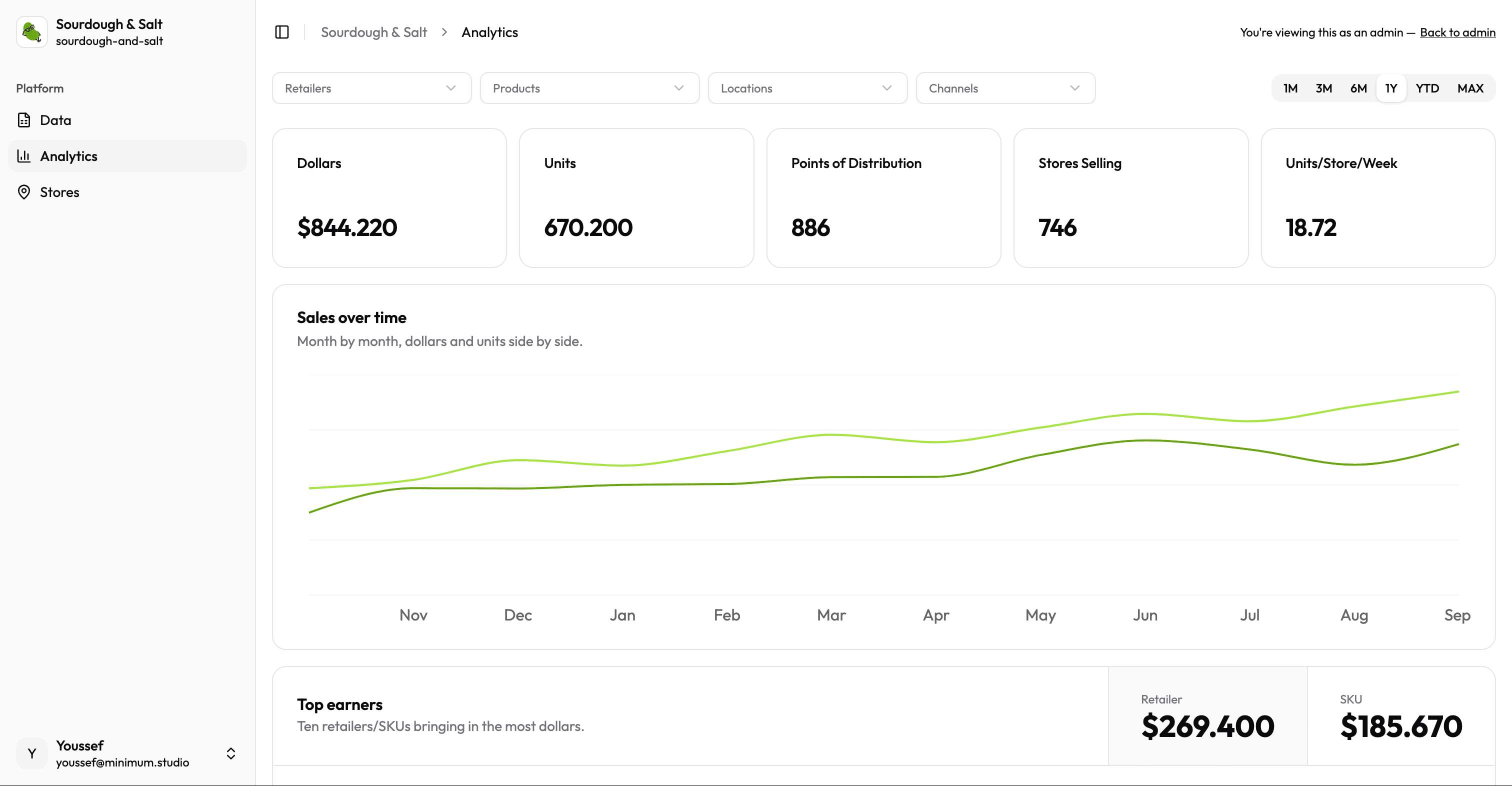Select 1M time range
This screenshot has height=786, width=1512.
click(x=1290, y=88)
